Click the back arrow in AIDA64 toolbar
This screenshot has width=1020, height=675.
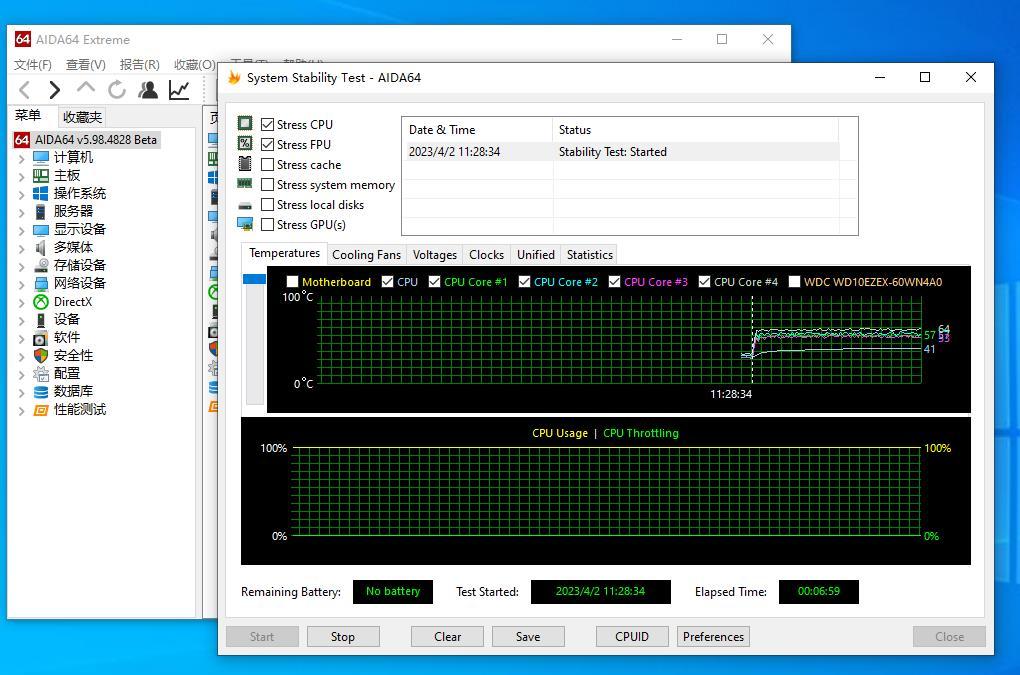[25, 90]
